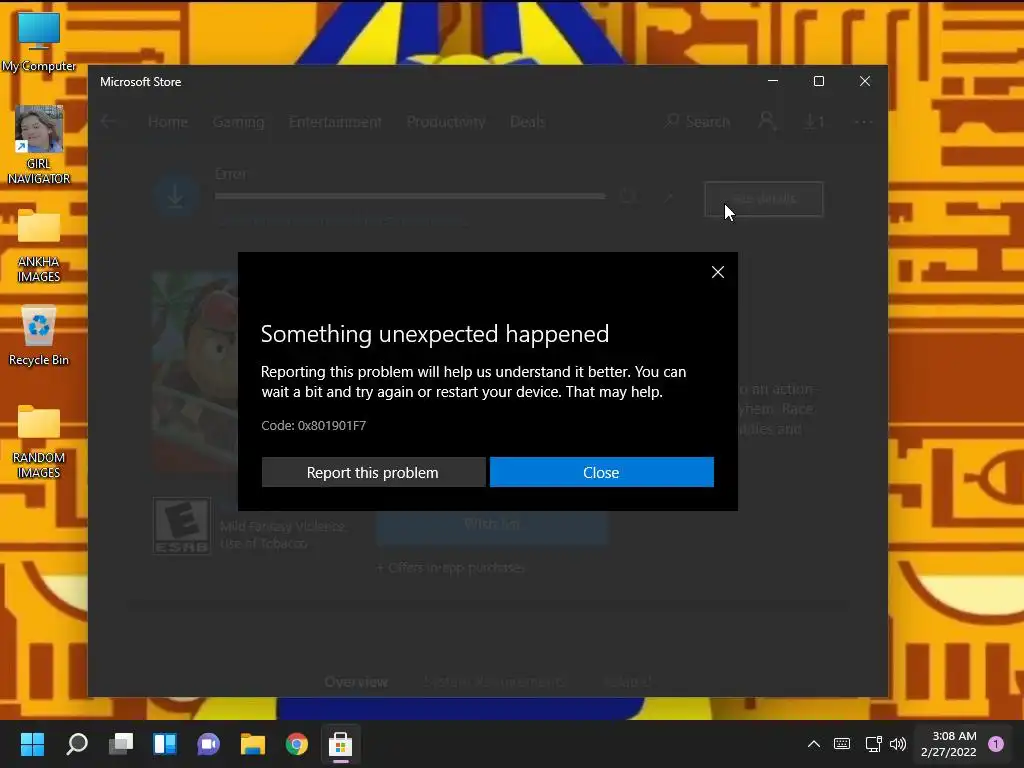The width and height of the screenshot is (1024, 768).
Task: Go back with Store back arrow
Action: click(108, 121)
